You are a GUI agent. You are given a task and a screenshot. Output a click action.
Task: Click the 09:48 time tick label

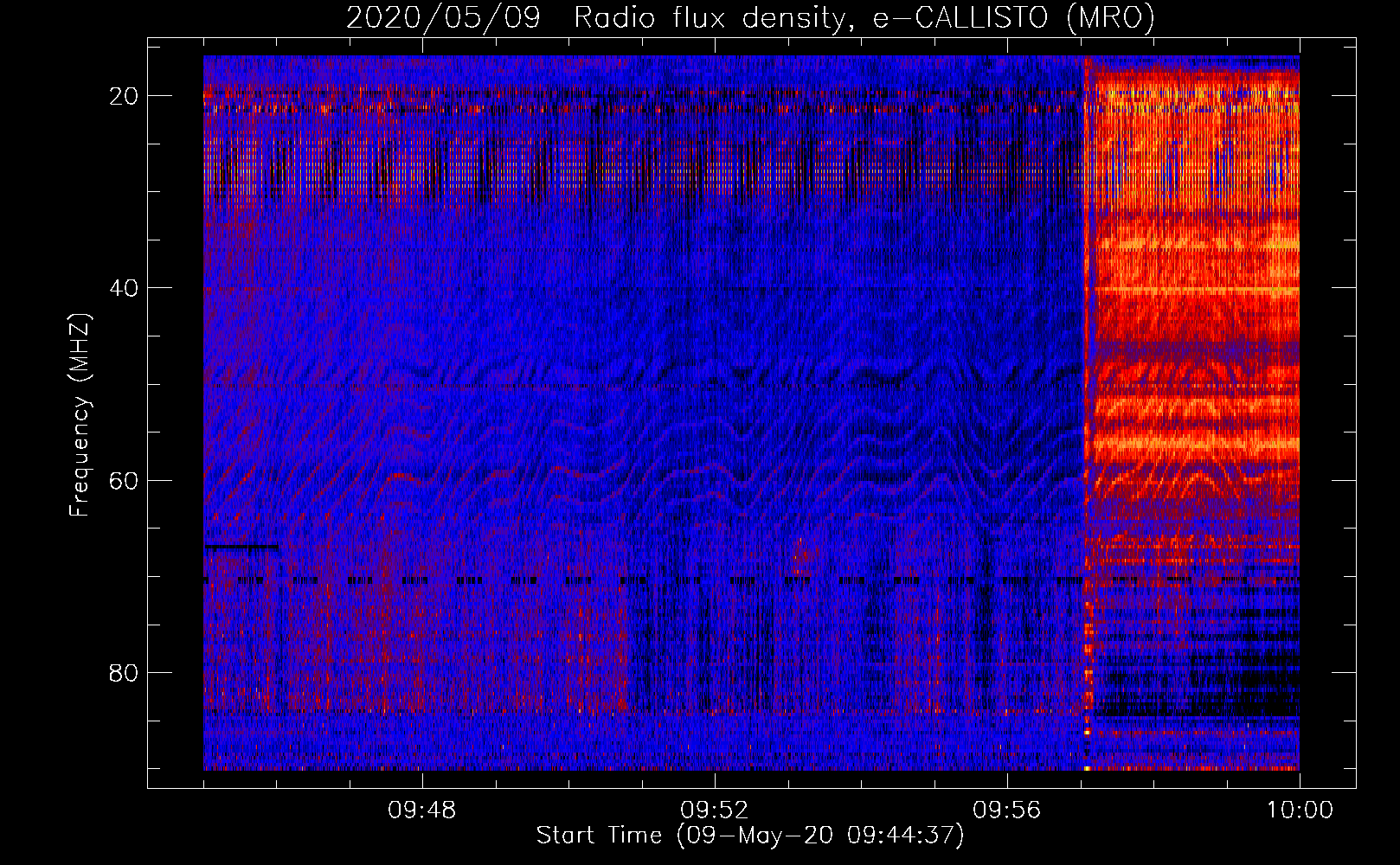pos(422,811)
